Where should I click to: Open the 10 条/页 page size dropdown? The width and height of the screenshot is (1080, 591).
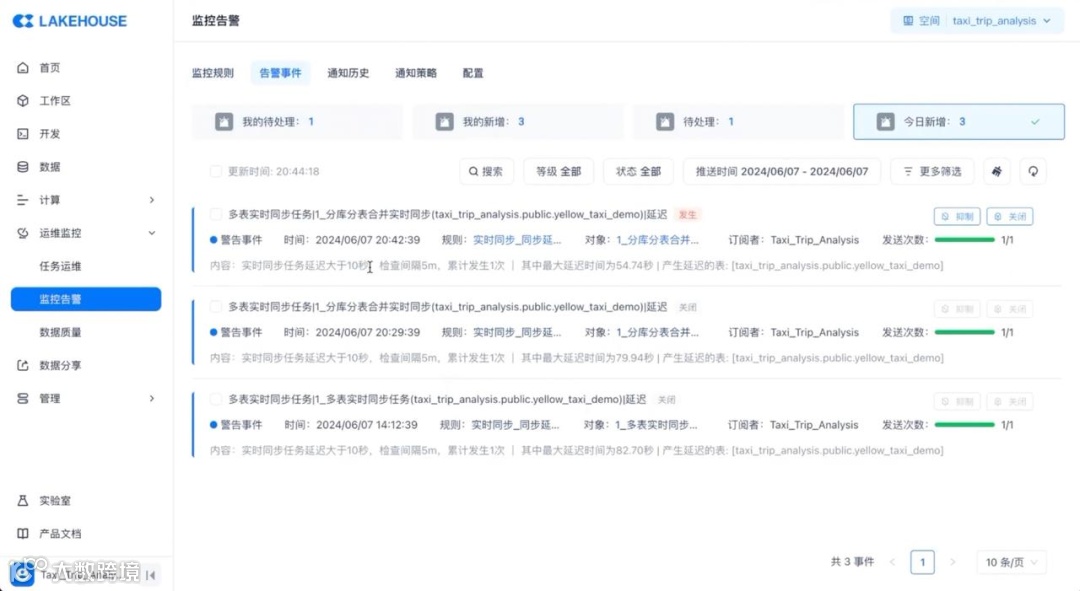pos(1011,562)
